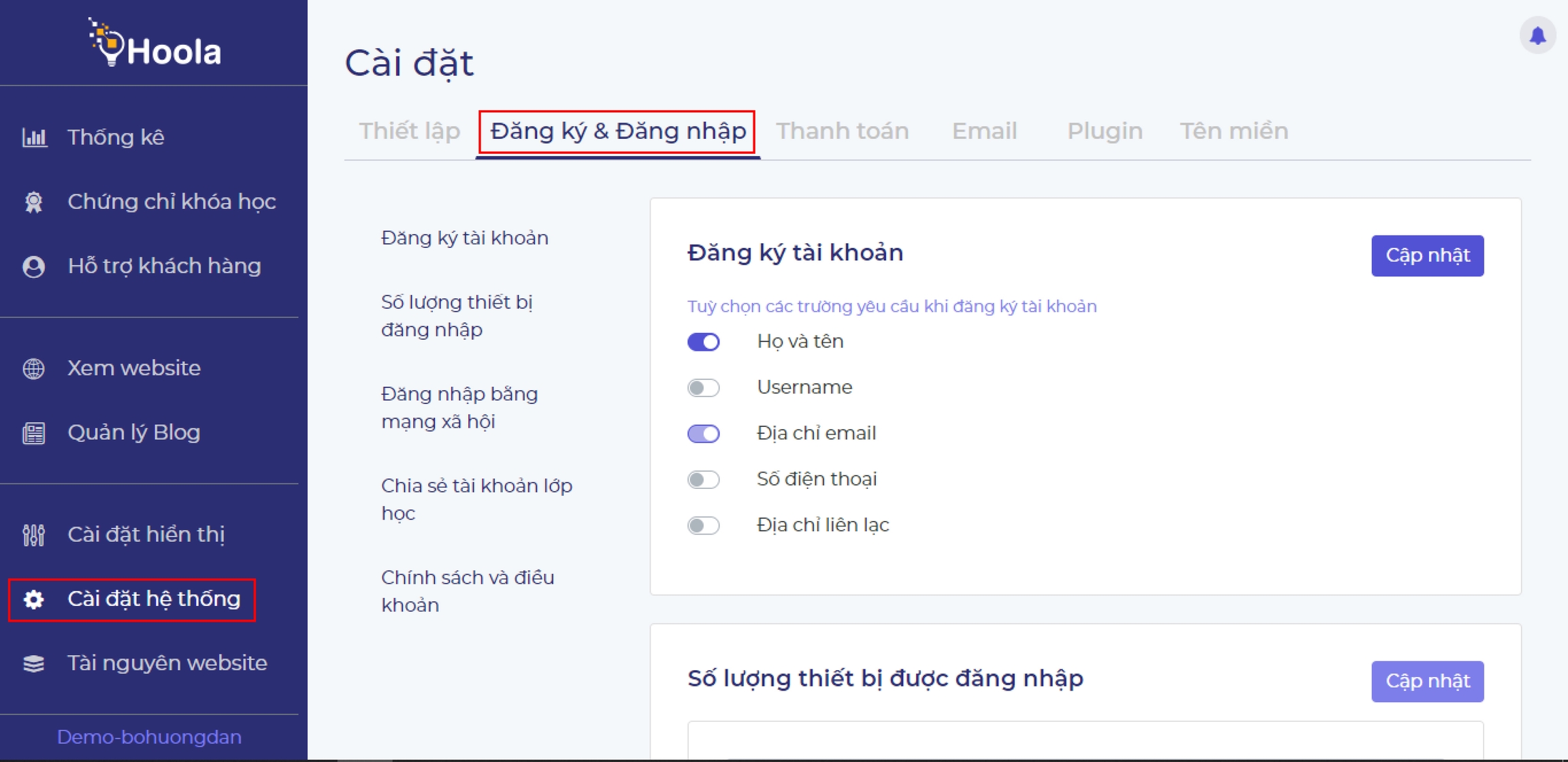Click the Tài nguyên website layers icon
The image size is (1568, 762).
34,663
